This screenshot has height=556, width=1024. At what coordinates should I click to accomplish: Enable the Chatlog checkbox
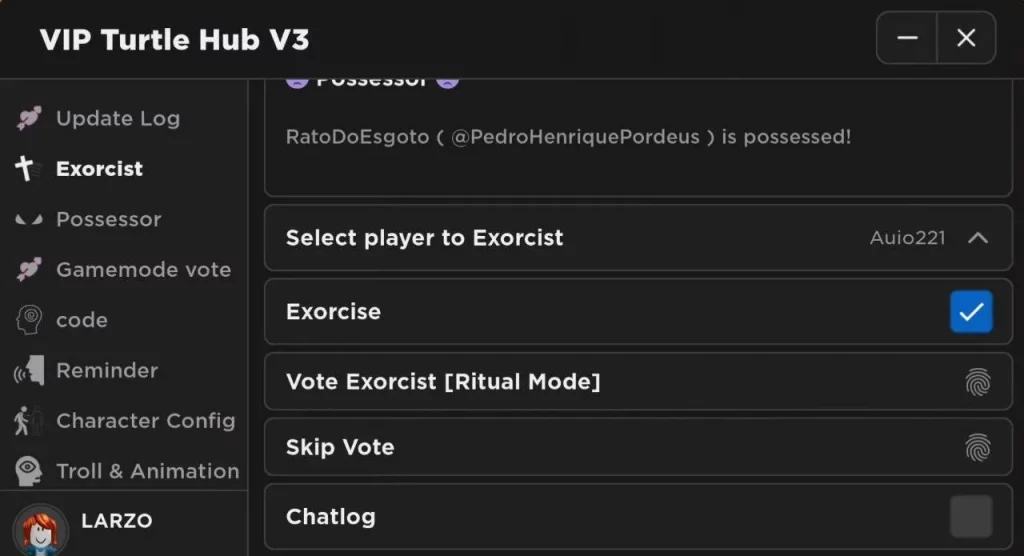point(971,517)
